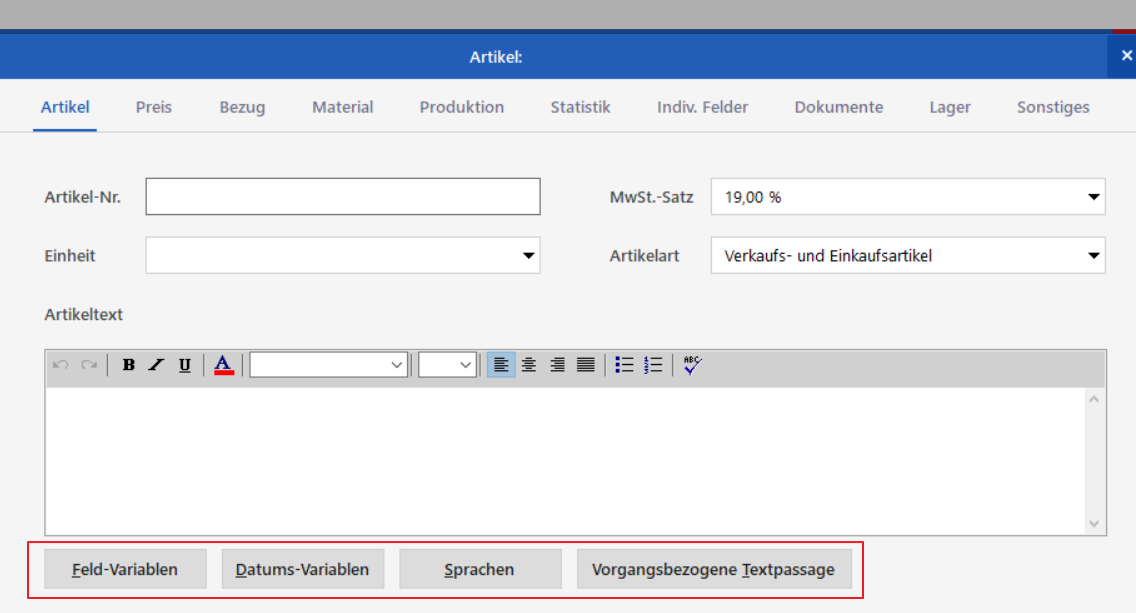Run the spell check

tap(692, 364)
